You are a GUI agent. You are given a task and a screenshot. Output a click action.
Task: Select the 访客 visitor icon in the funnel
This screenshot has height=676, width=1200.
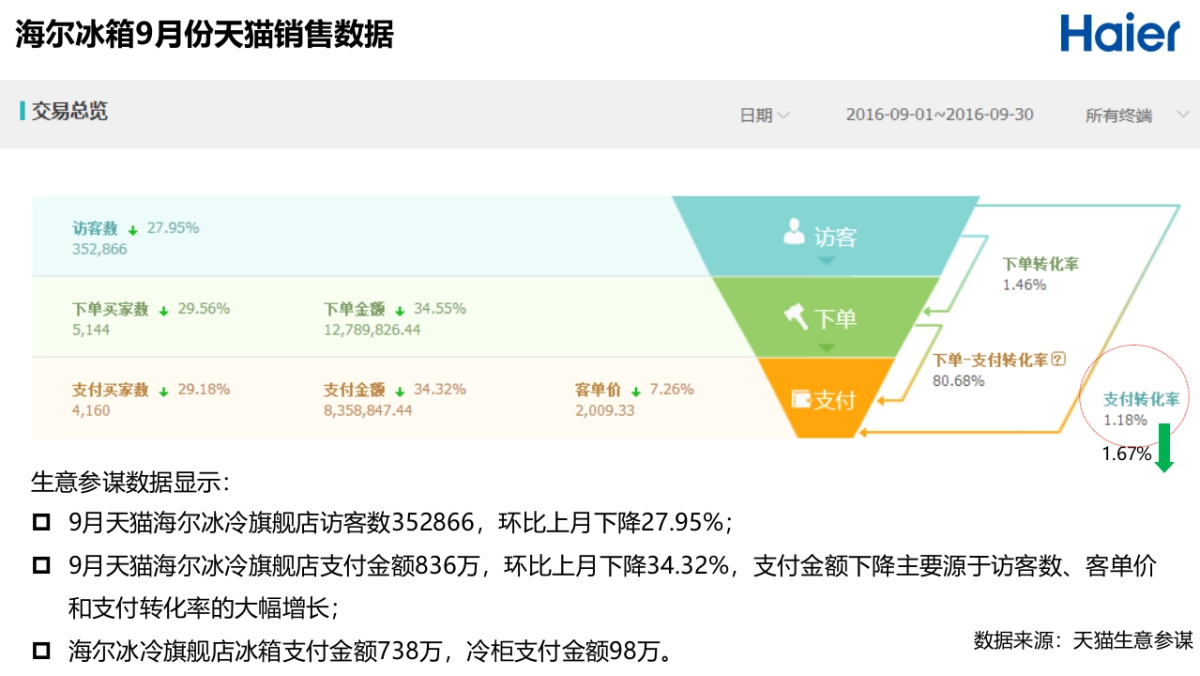point(793,231)
